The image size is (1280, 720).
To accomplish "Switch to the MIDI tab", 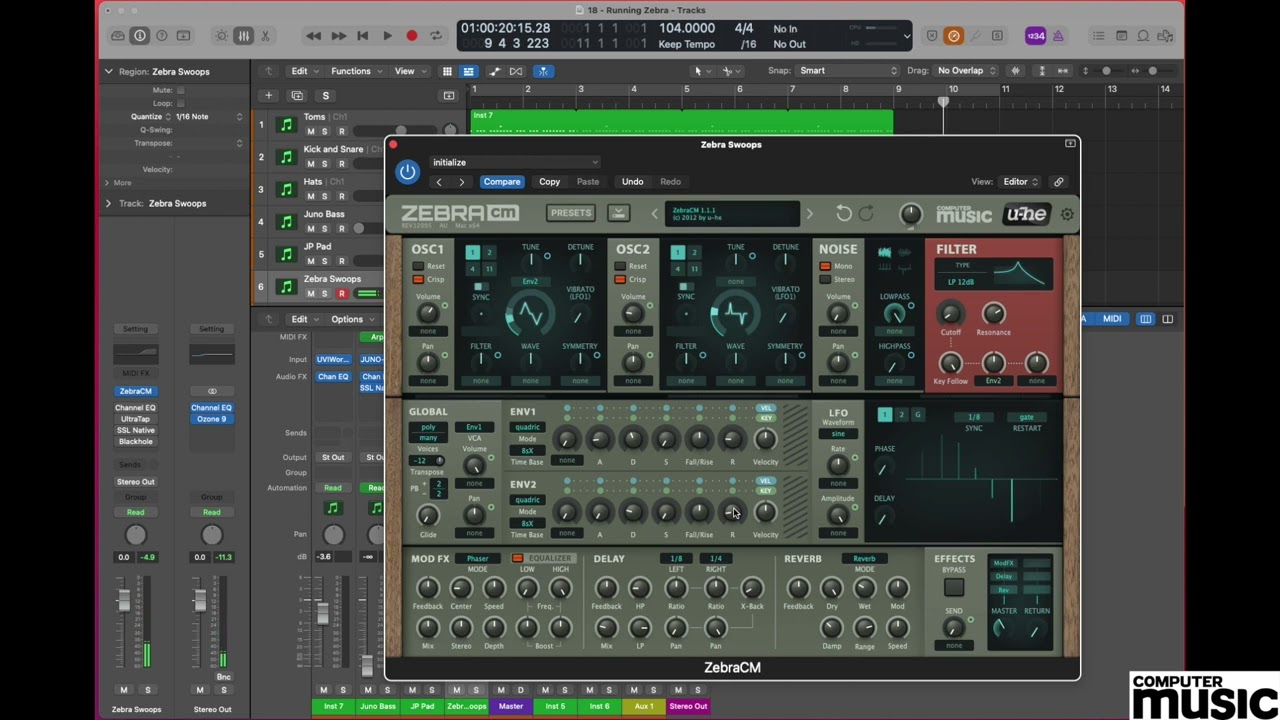I will click(x=1112, y=319).
